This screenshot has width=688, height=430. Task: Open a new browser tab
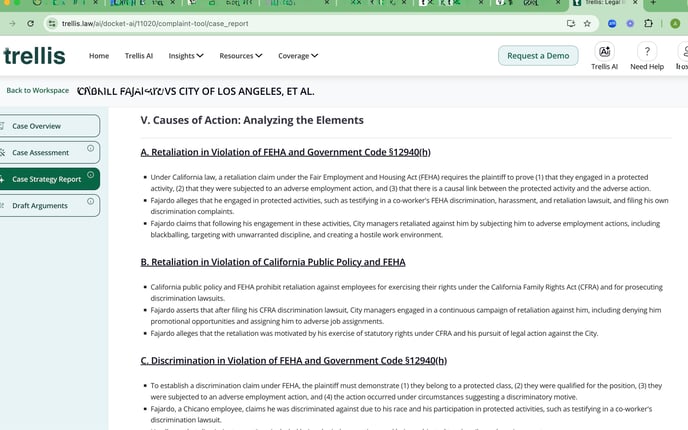click(653, 3)
